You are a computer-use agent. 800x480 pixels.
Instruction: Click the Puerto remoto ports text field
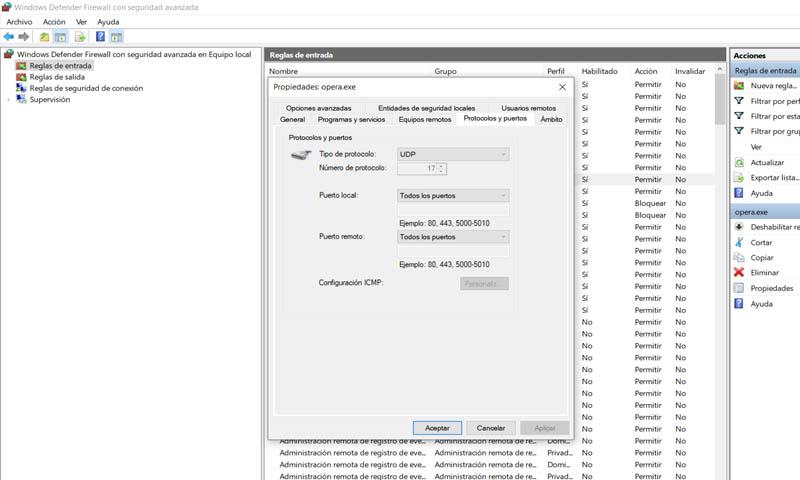(453, 251)
